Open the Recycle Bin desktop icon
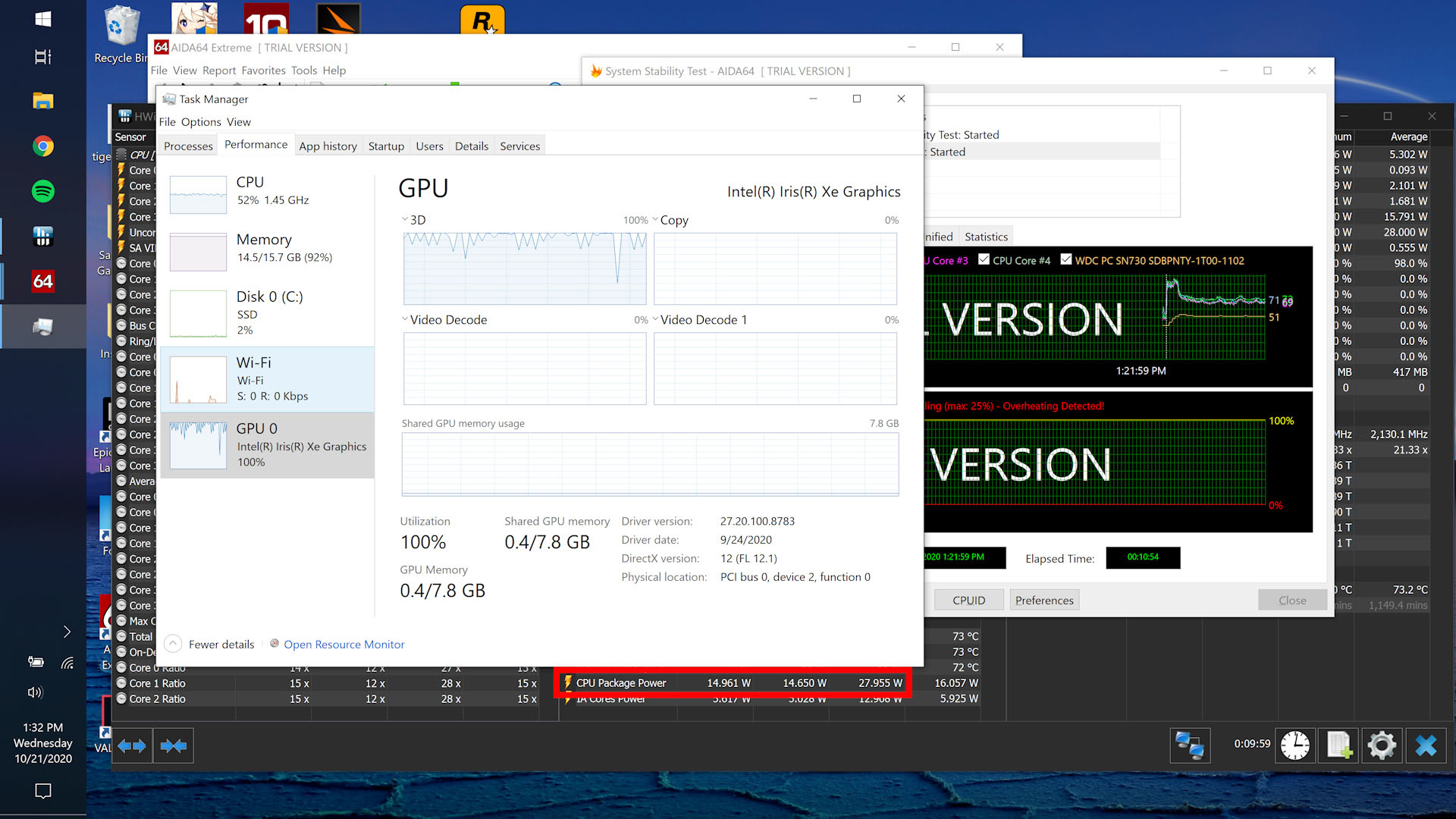Viewport: 1456px width, 819px height. click(121, 34)
